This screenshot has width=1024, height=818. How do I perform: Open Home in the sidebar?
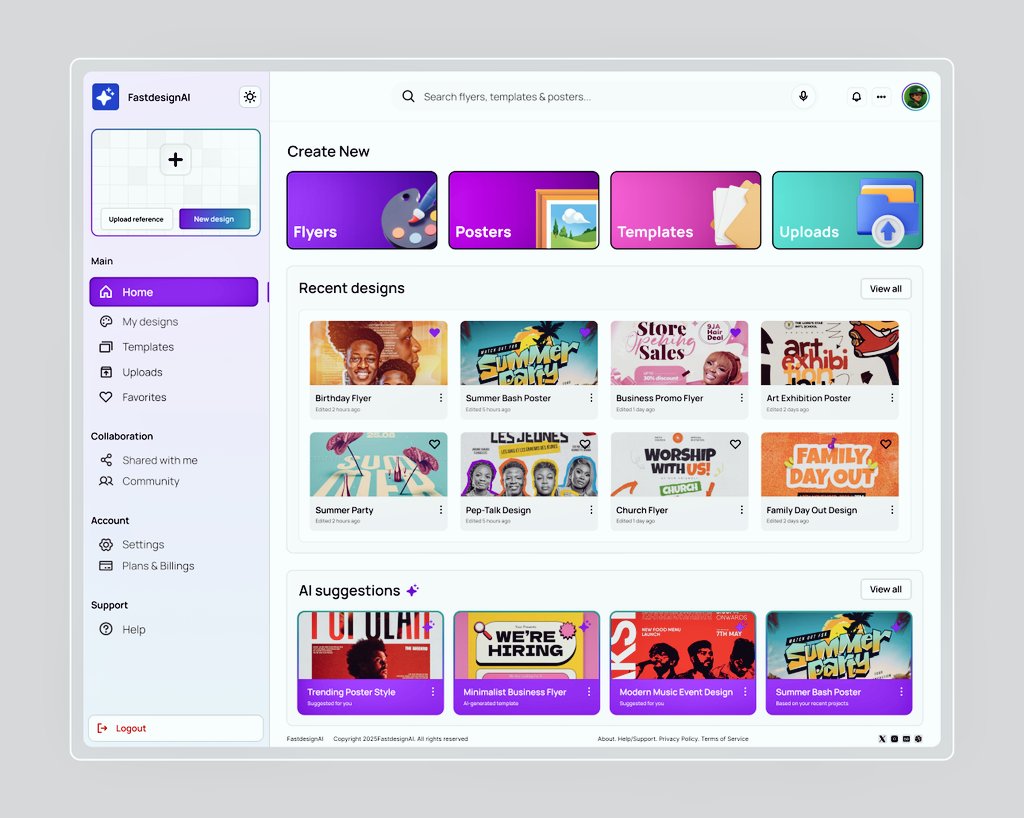coord(174,292)
